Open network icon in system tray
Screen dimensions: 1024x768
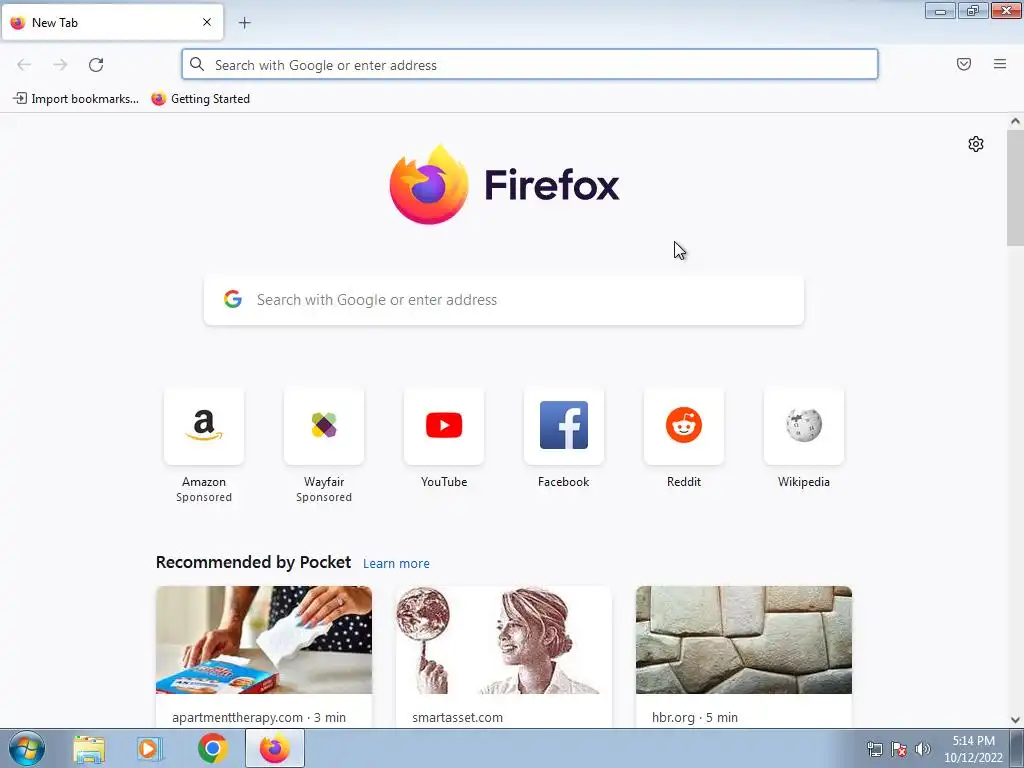[x=874, y=749]
